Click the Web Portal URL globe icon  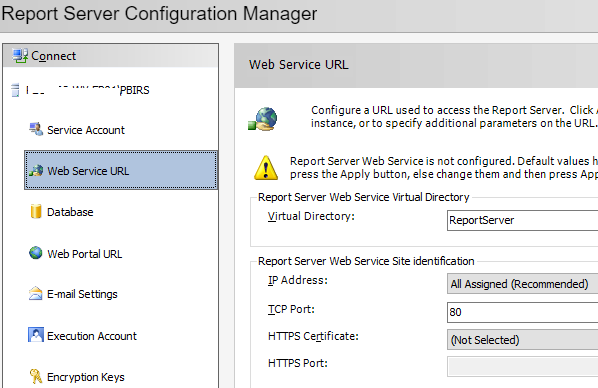[36, 253]
